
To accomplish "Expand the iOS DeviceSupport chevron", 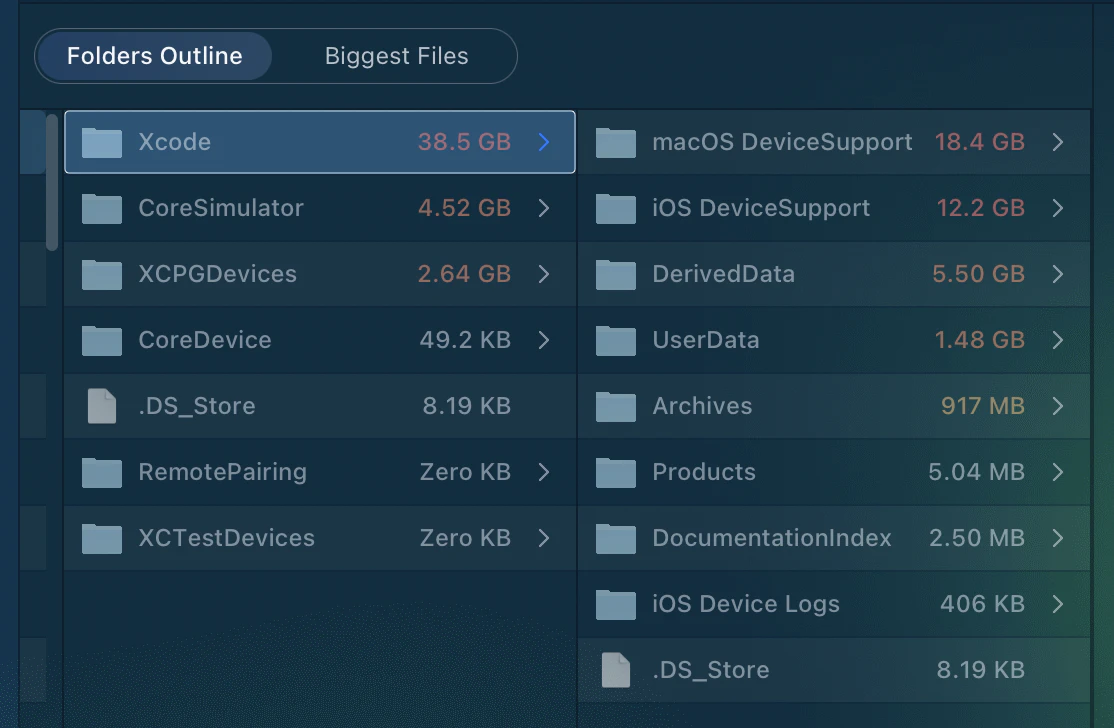I will (x=1058, y=208).
